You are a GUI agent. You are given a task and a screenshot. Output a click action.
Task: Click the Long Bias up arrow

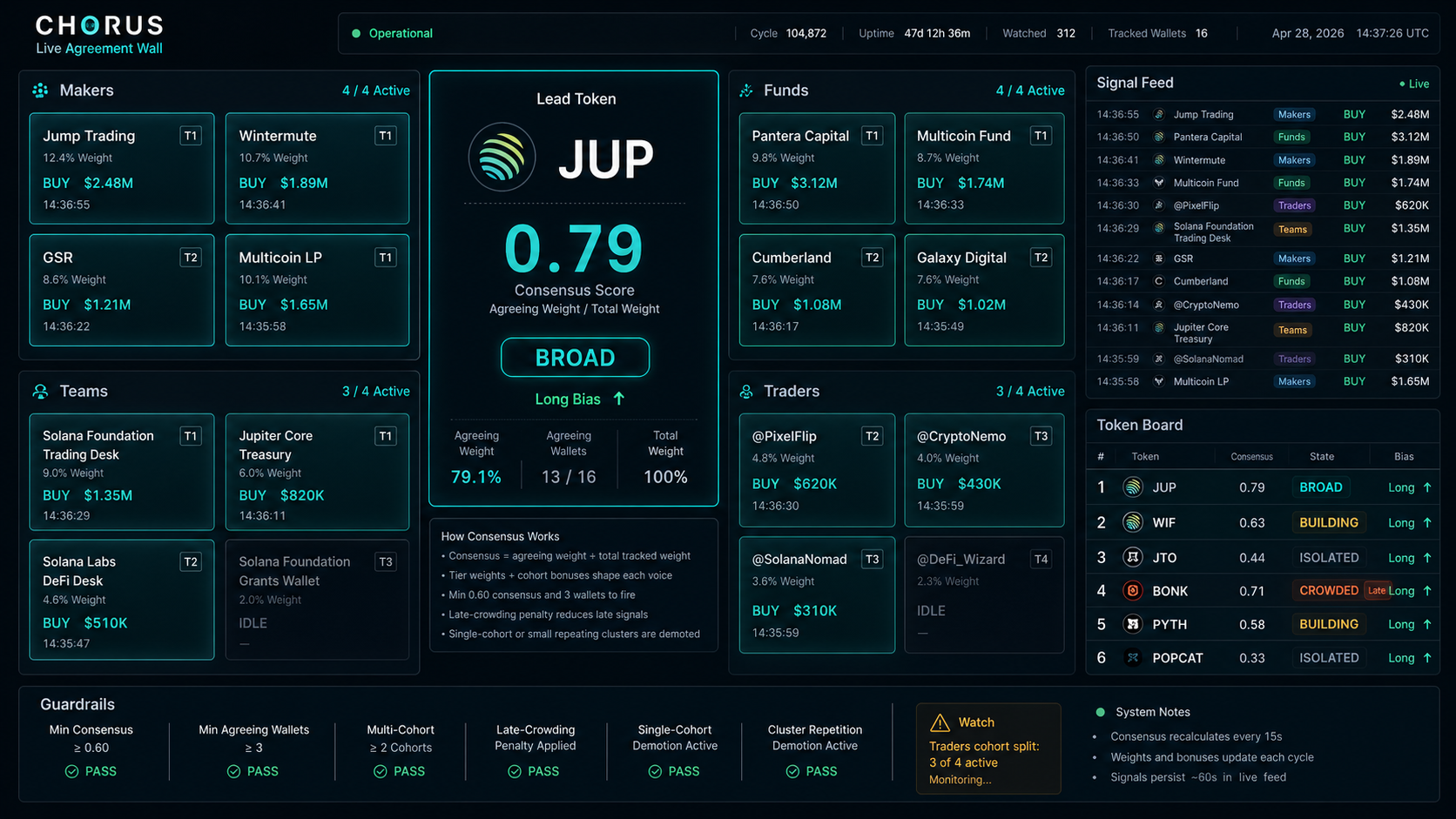[x=619, y=399]
